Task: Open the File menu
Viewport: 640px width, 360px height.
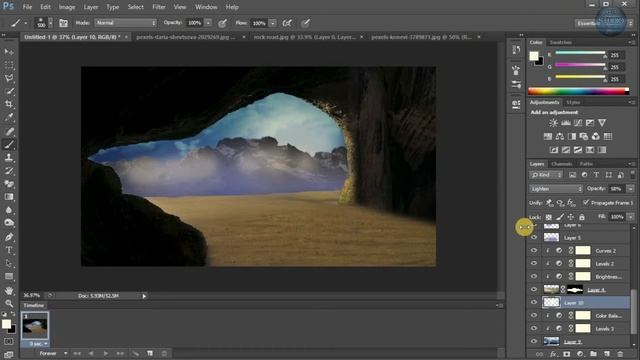Action: click(x=27, y=7)
